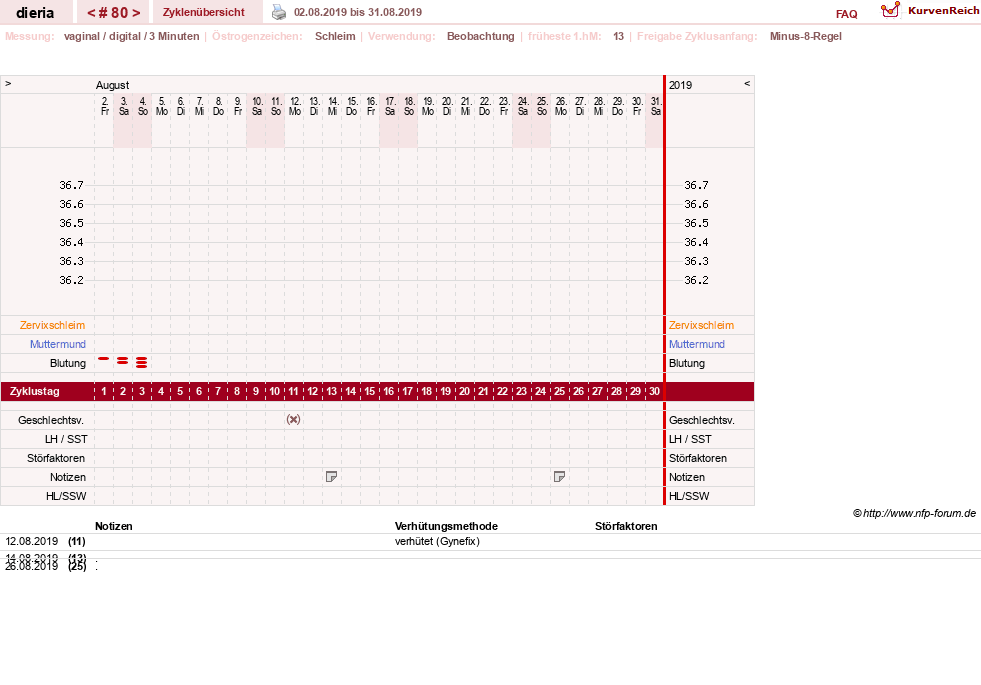Click right Zervixschleim row label

(x=701, y=325)
